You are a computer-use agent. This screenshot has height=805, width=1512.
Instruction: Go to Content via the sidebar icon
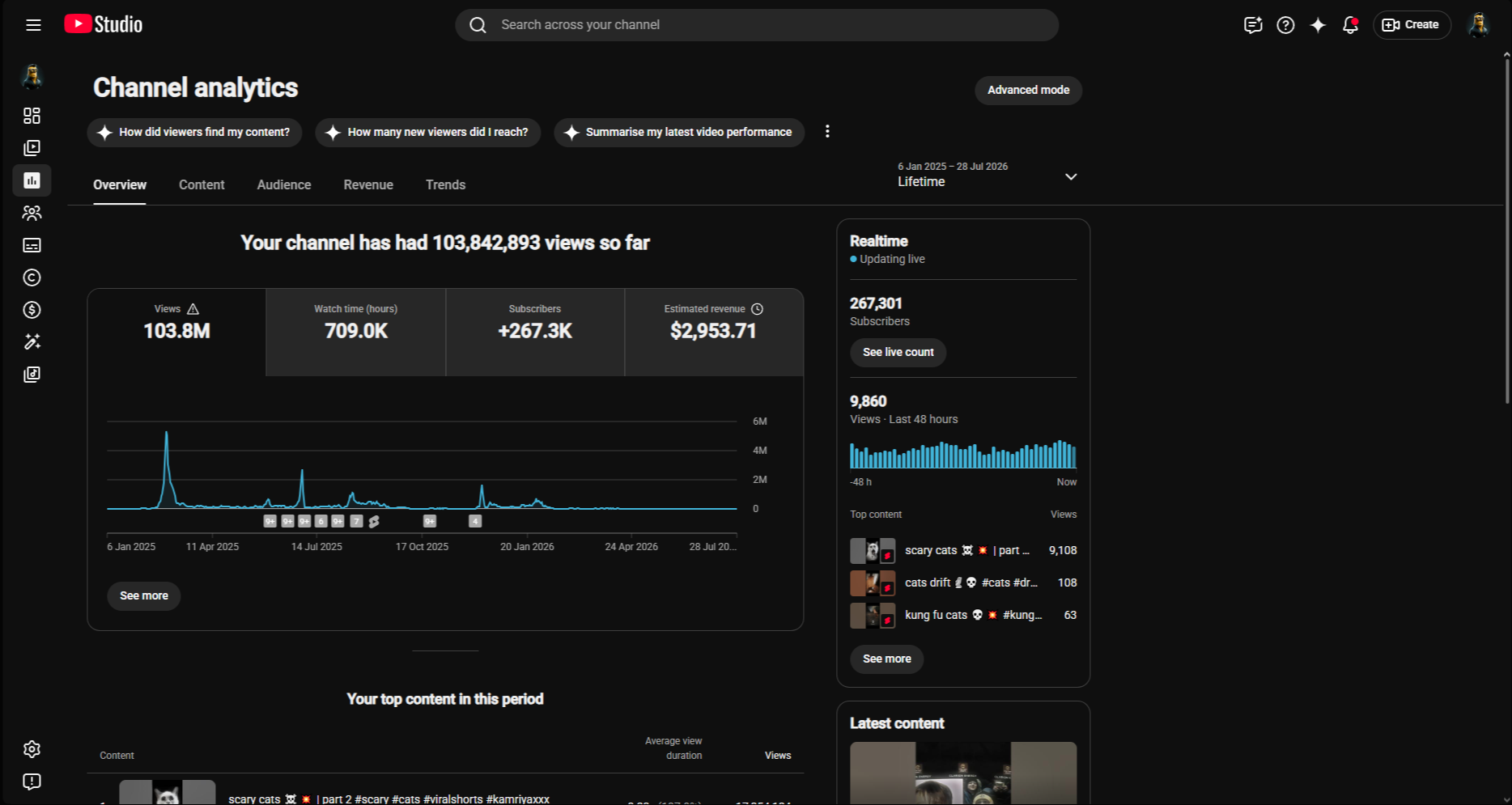(x=32, y=148)
